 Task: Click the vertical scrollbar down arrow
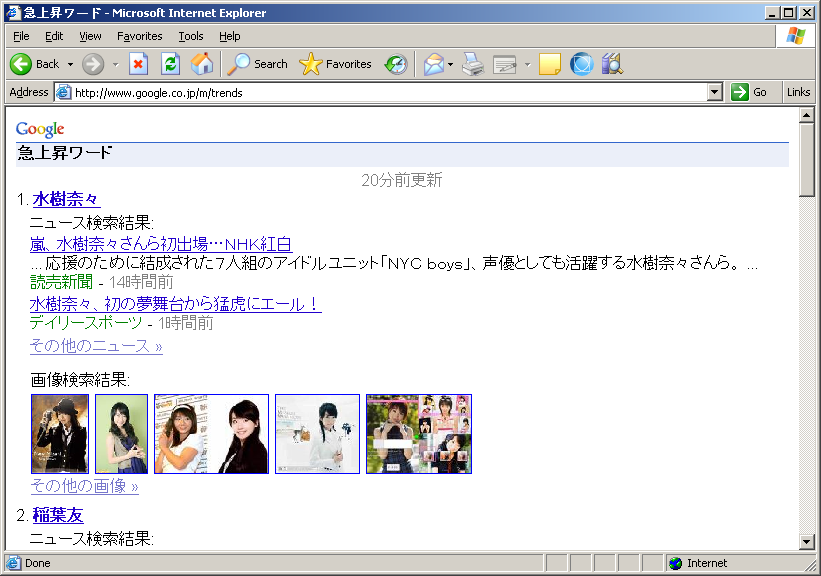point(807,541)
